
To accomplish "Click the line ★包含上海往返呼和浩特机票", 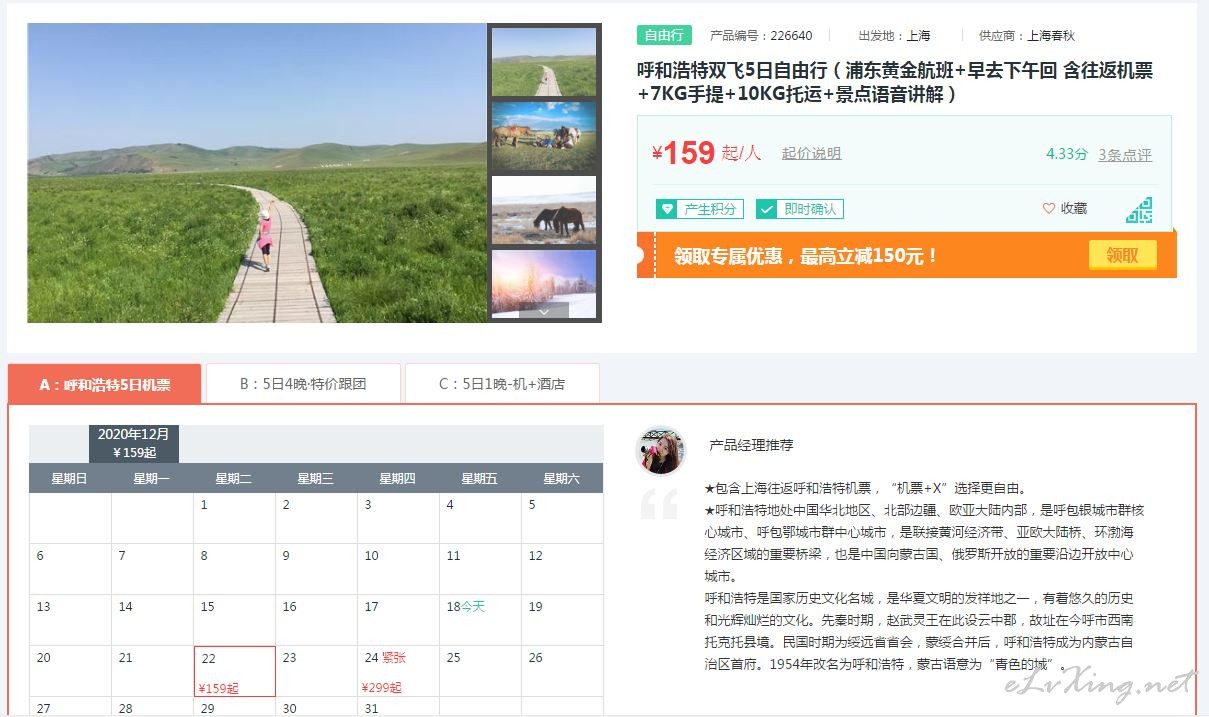I will click(x=866, y=489).
